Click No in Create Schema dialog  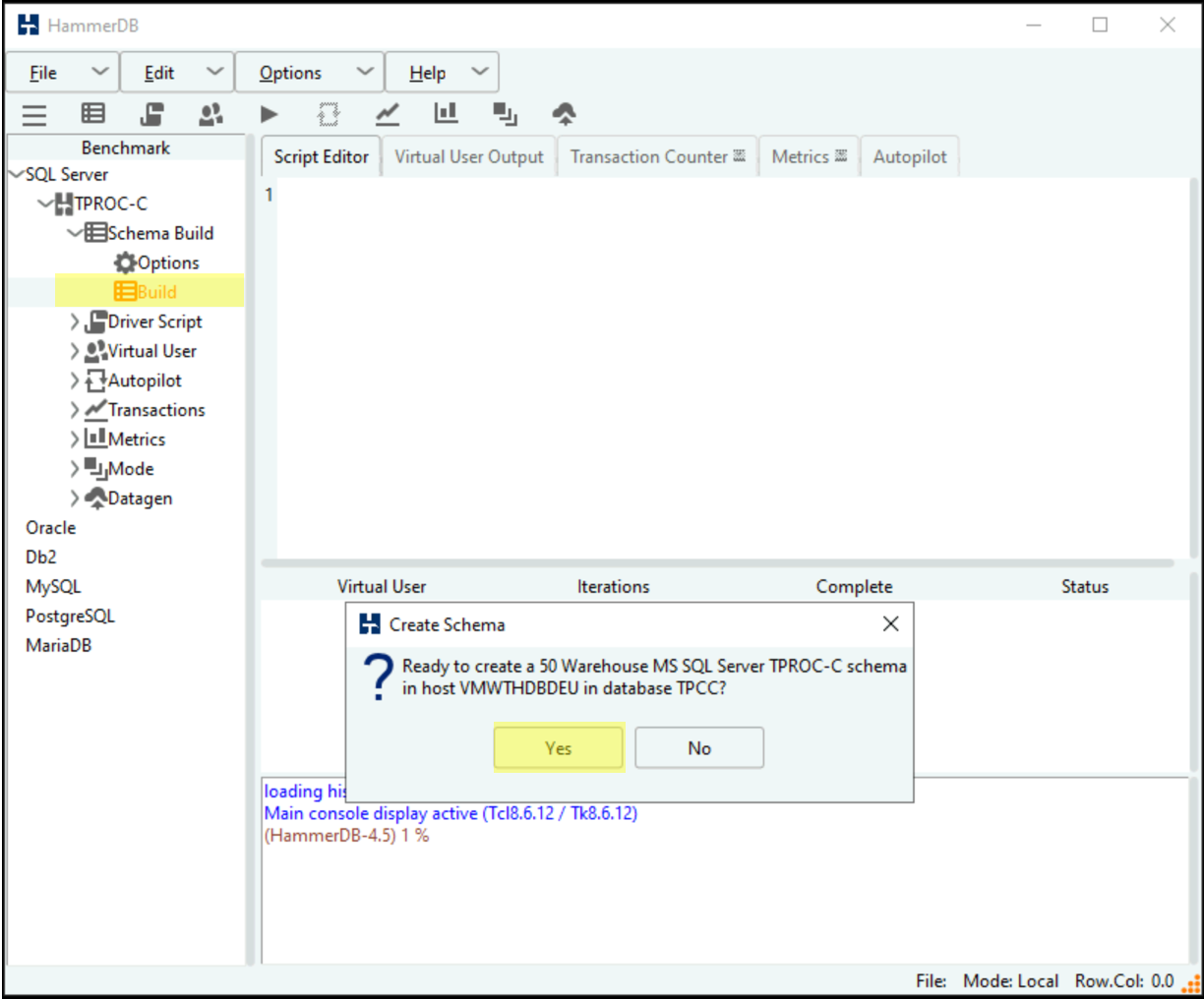click(x=698, y=748)
